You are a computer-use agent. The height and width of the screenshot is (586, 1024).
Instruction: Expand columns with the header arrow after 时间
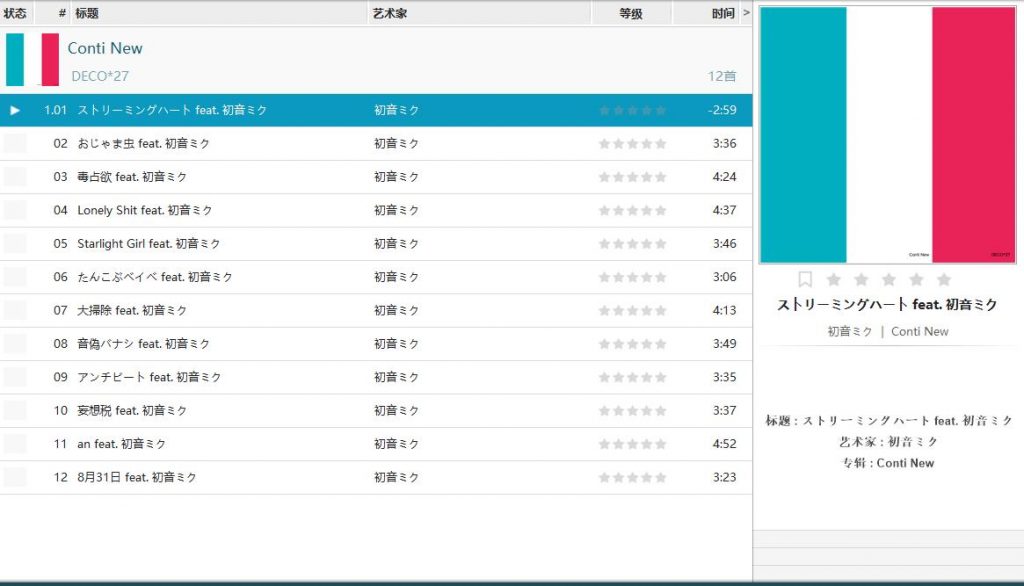pyautogui.click(x=746, y=12)
